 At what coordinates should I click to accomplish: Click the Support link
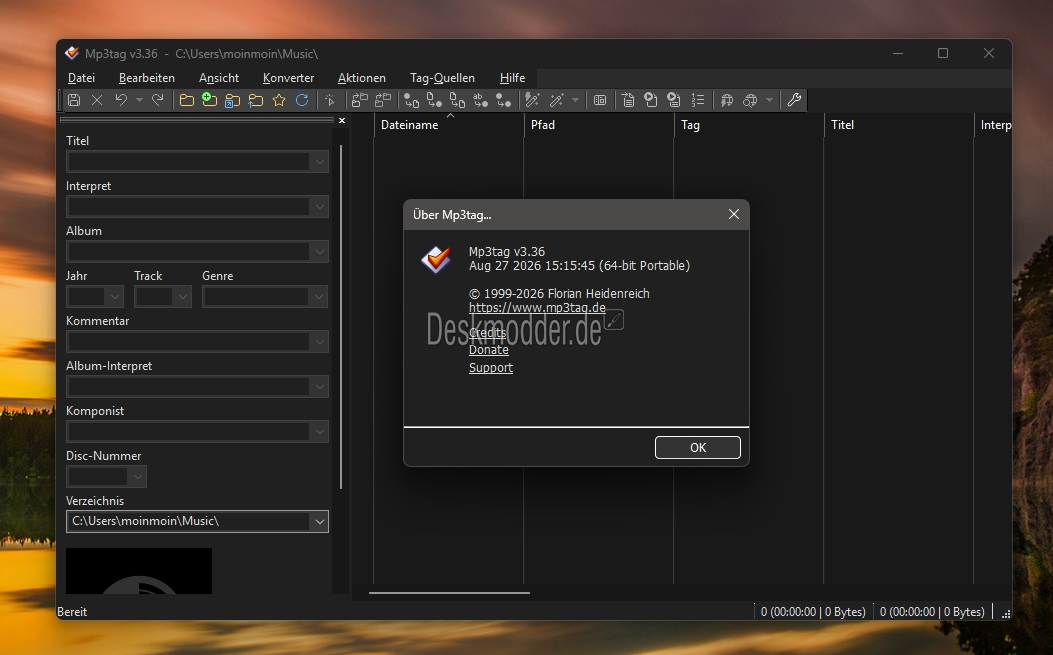pos(490,368)
